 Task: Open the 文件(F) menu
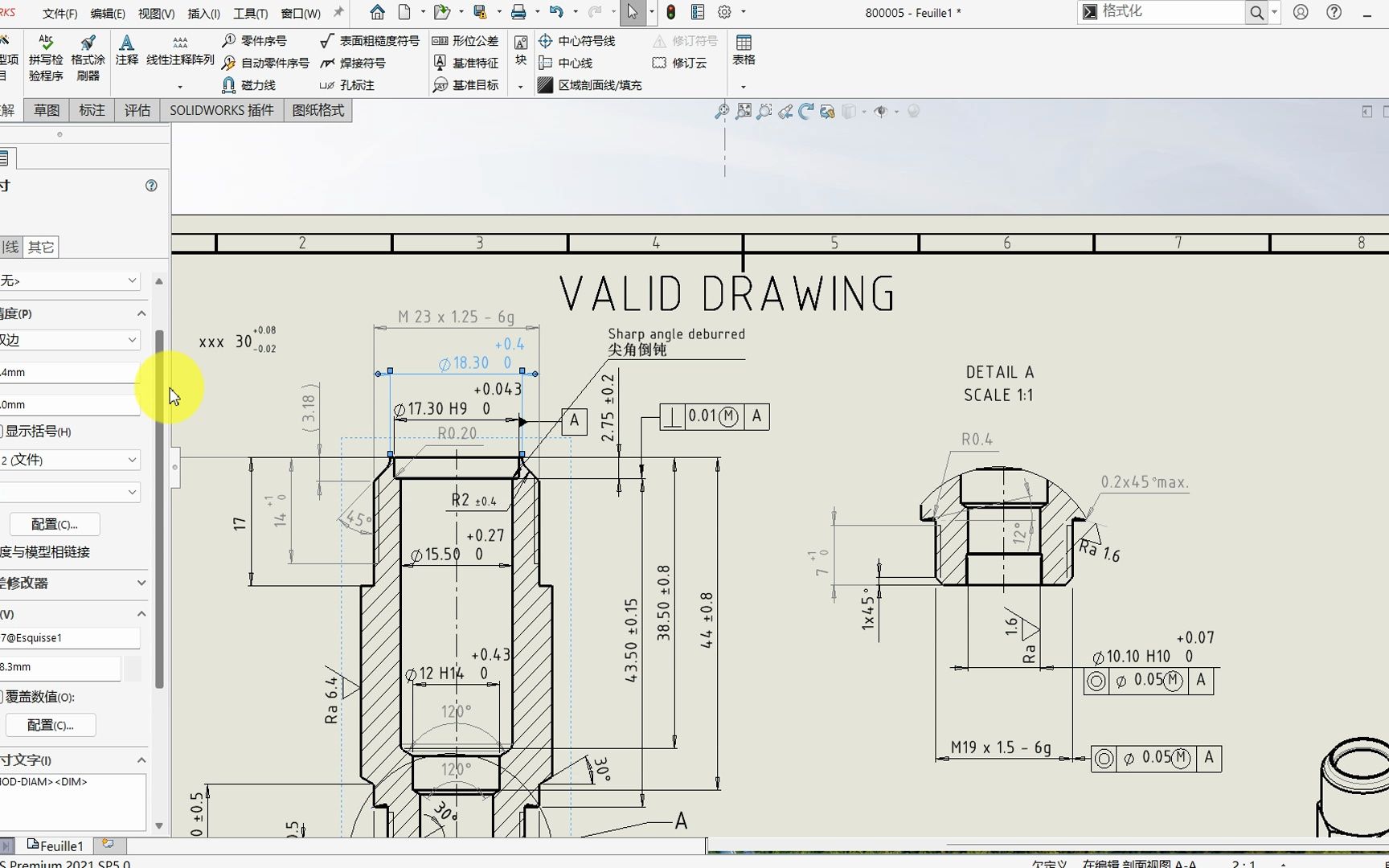point(59,14)
